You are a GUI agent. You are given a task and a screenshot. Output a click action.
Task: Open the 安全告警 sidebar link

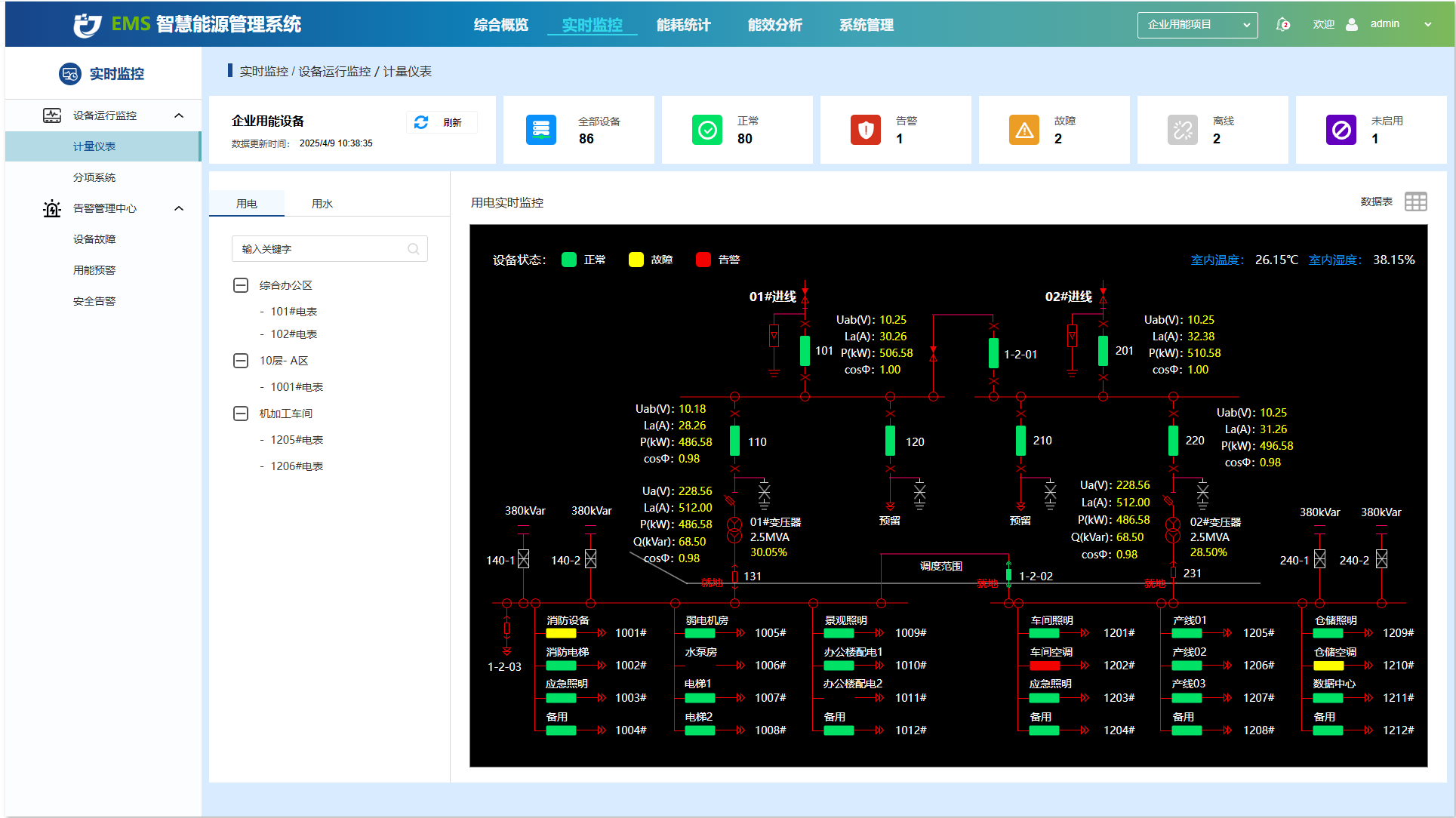[x=94, y=301]
